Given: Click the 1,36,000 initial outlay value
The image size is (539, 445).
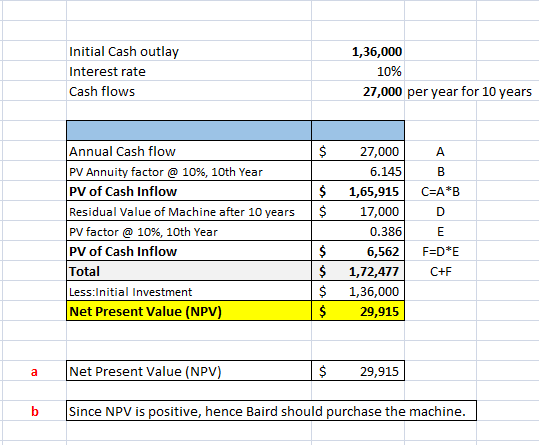Looking at the screenshot, I should click(x=377, y=52).
